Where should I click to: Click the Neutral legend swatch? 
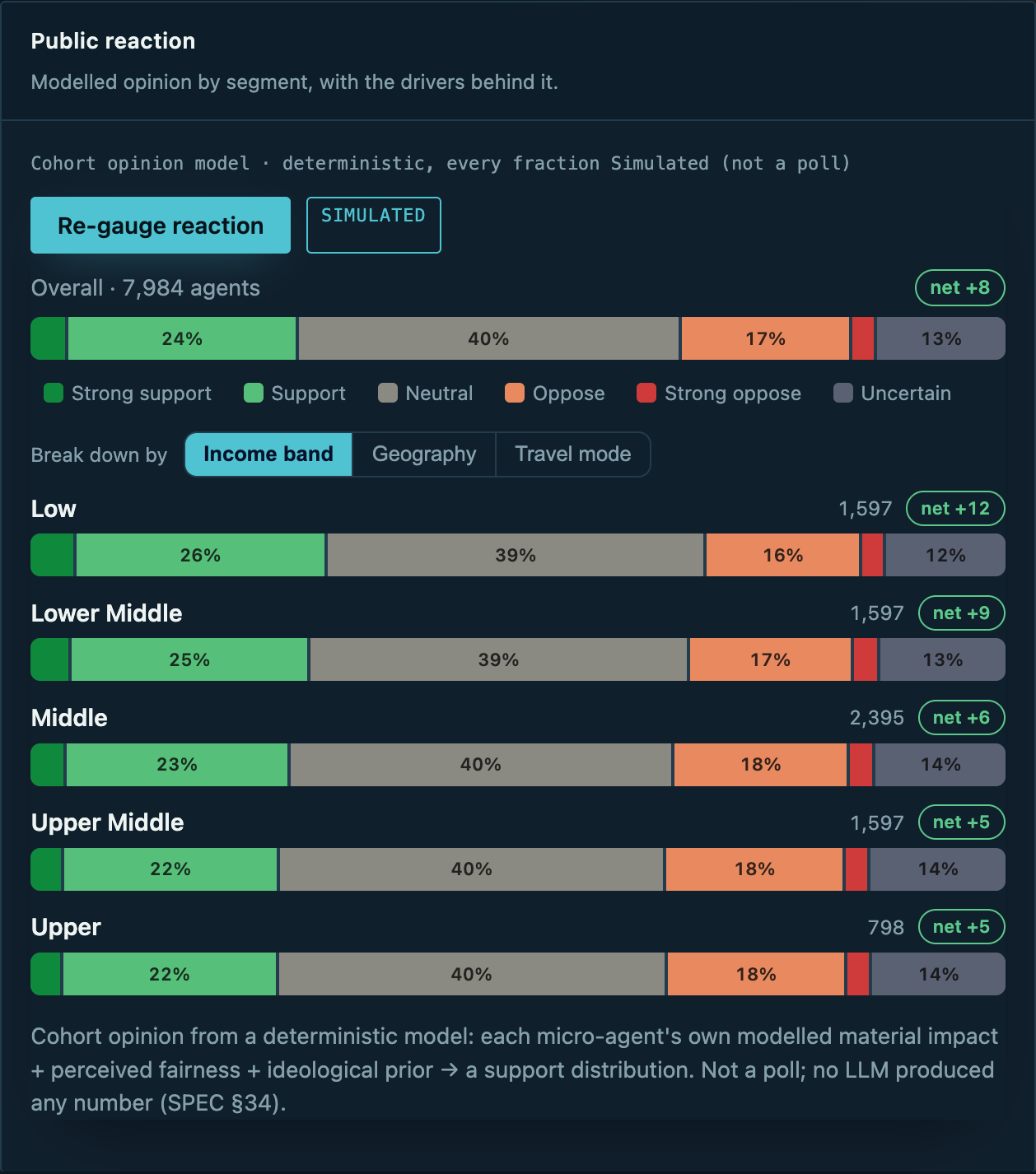388,393
